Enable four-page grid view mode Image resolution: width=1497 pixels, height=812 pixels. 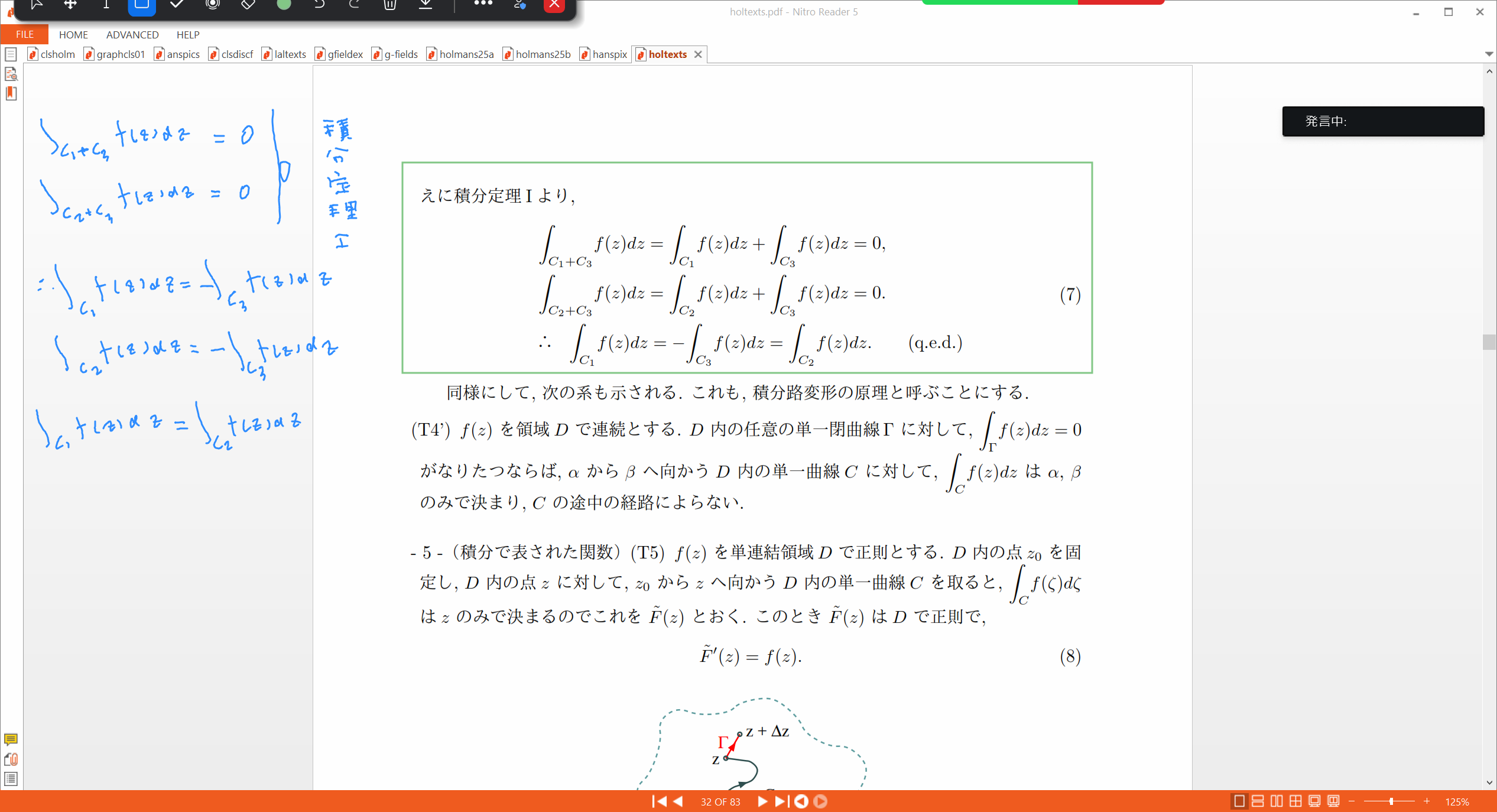tap(1295, 801)
